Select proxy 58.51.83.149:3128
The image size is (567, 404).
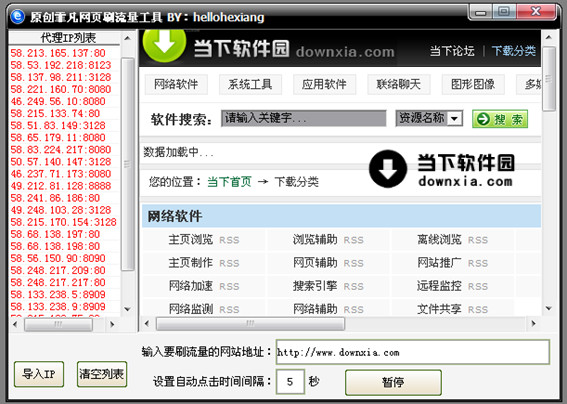pyautogui.click(x=58, y=126)
